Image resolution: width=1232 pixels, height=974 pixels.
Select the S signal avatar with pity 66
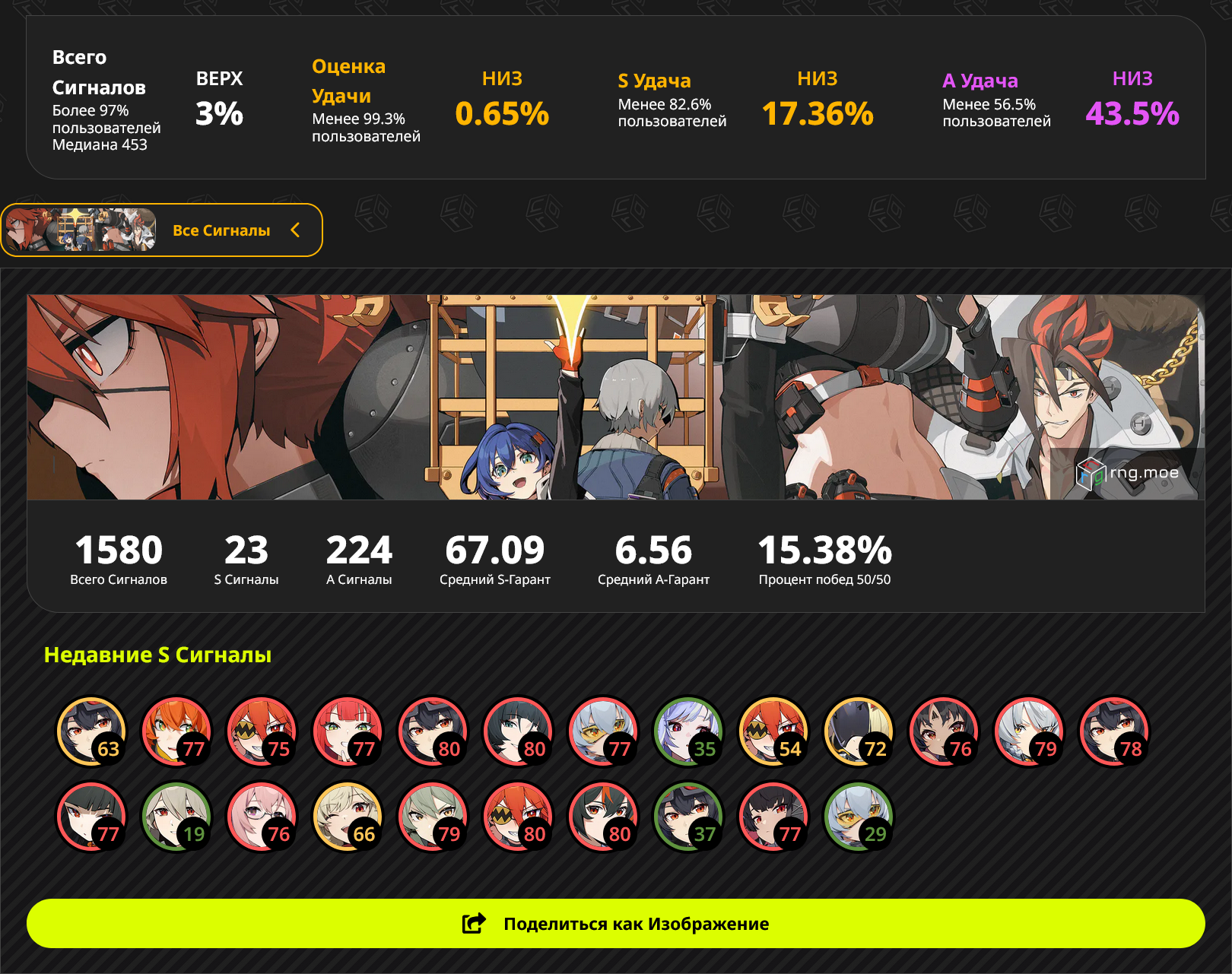(x=348, y=817)
